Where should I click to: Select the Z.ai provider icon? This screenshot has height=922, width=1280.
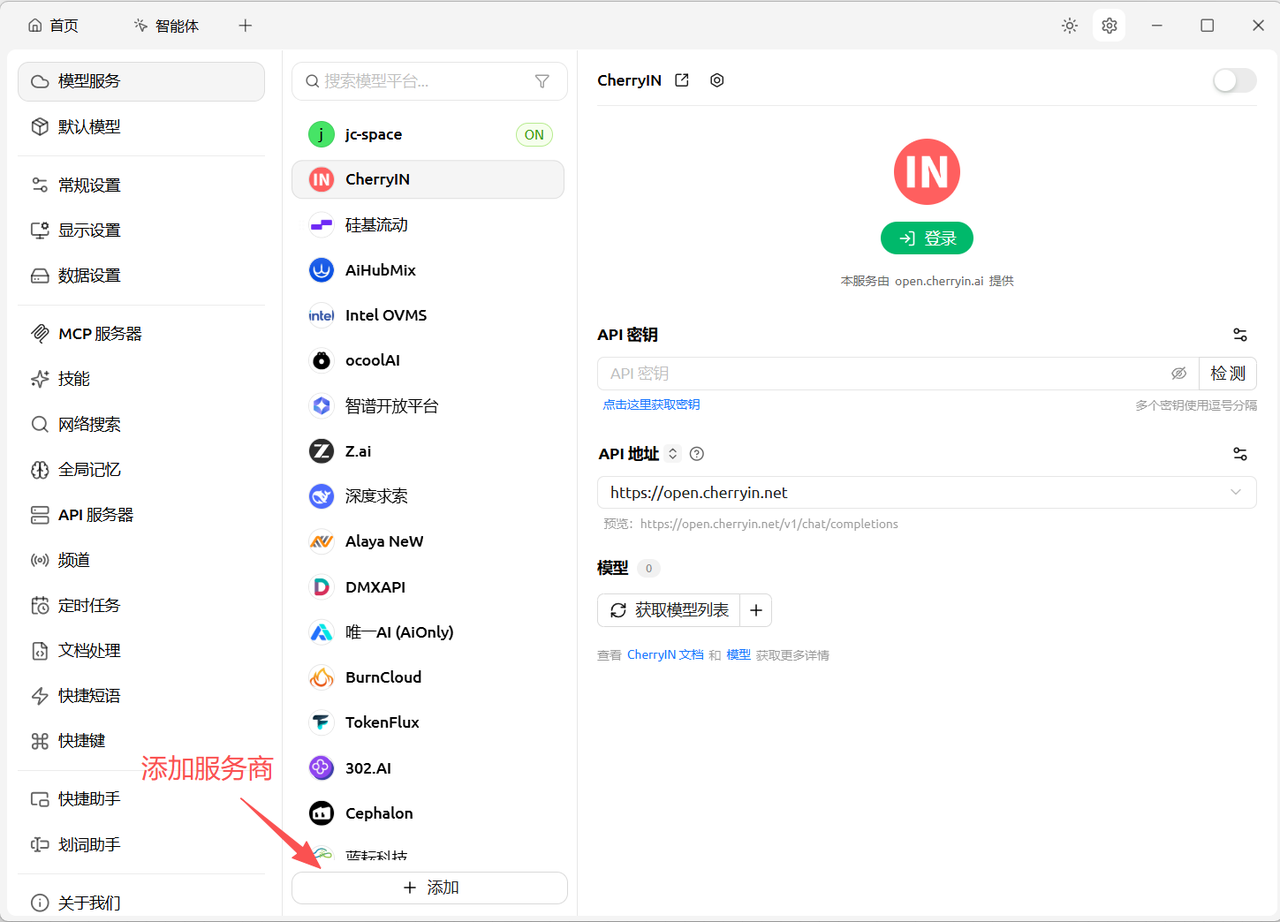[321, 451]
